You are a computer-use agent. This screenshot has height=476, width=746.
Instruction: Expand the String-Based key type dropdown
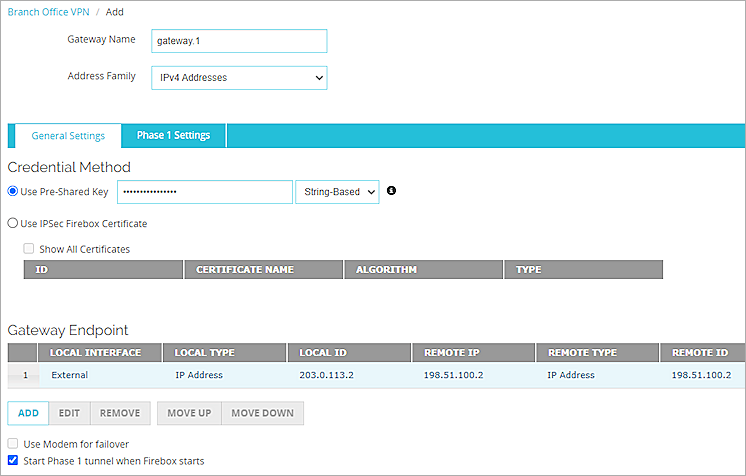pyautogui.click(x=337, y=192)
